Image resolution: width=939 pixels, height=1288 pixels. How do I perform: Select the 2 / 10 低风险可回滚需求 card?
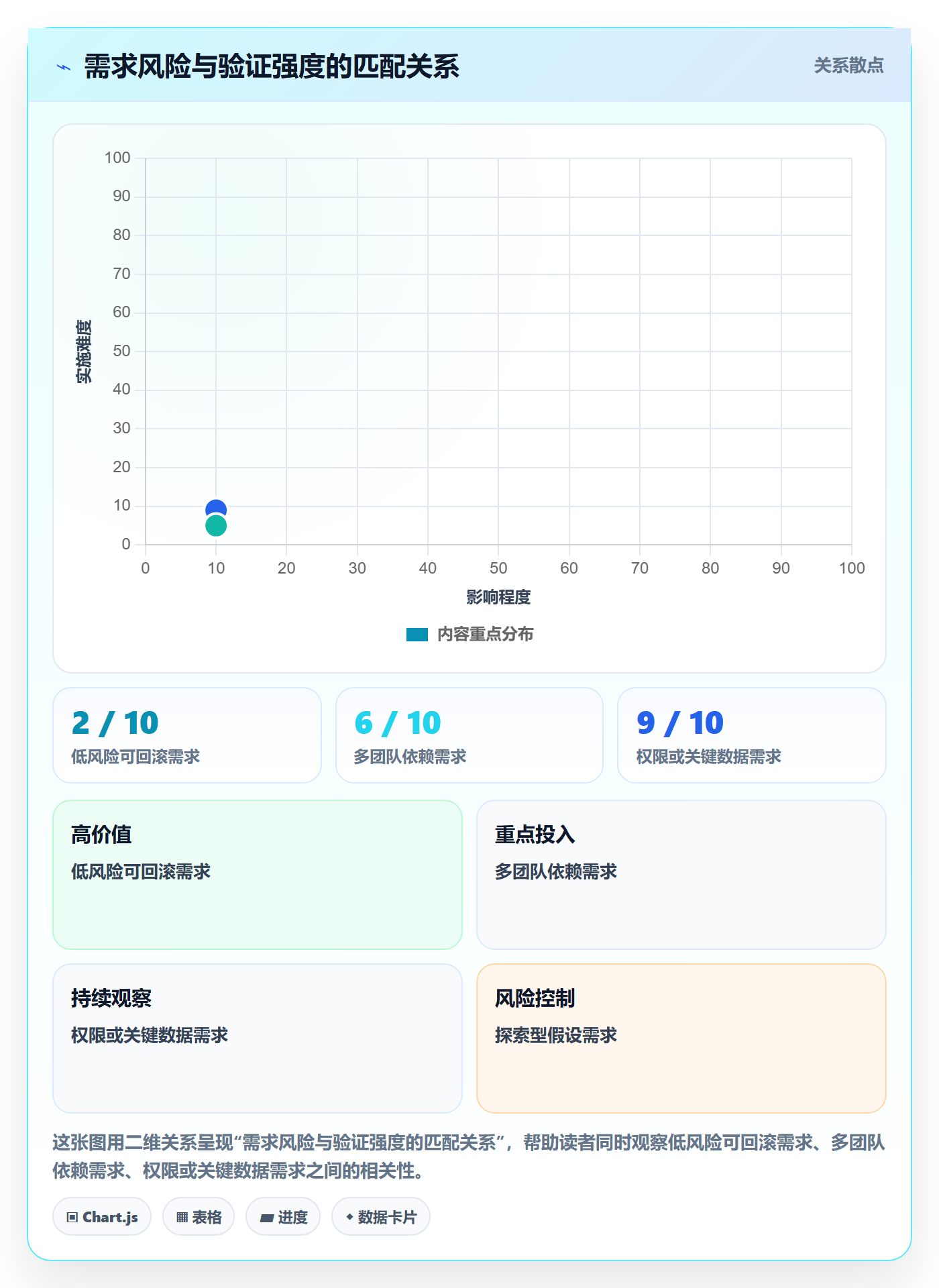click(187, 735)
